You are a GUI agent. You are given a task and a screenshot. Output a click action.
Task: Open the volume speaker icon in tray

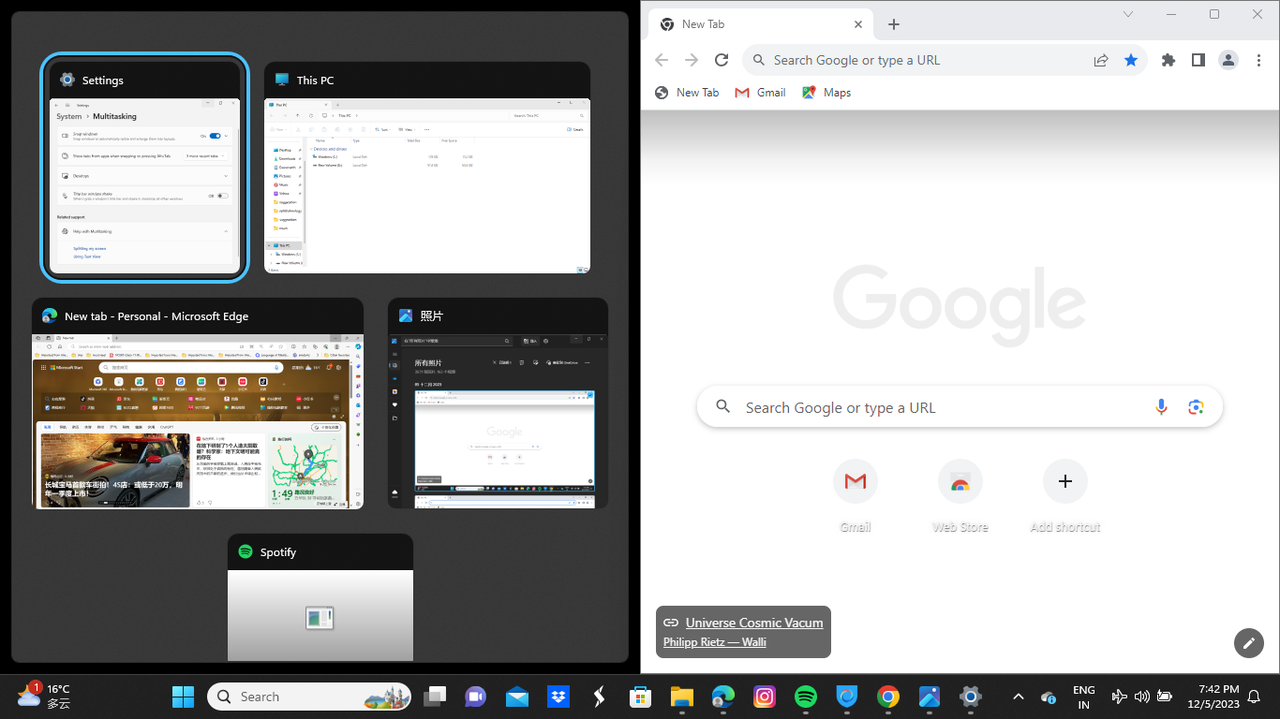(1142, 697)
